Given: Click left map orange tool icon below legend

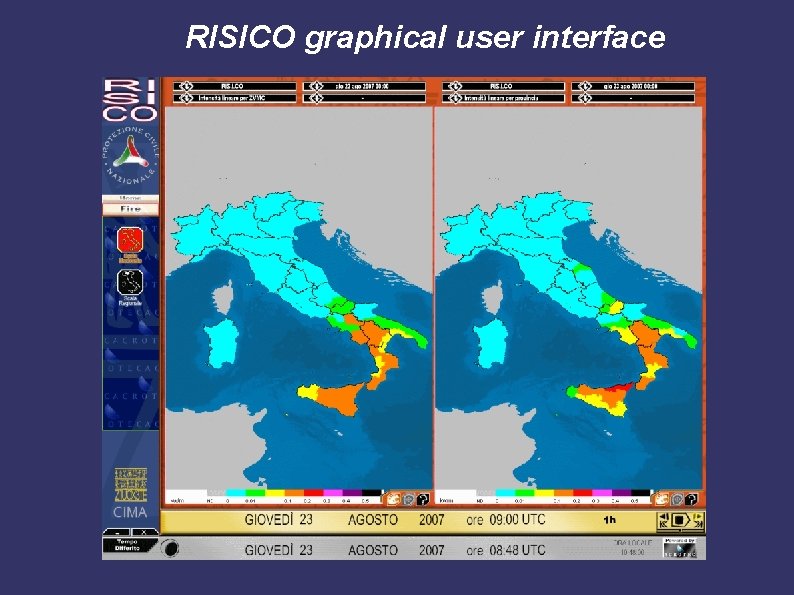Looking at the screenshot, I should pos(393,499).
